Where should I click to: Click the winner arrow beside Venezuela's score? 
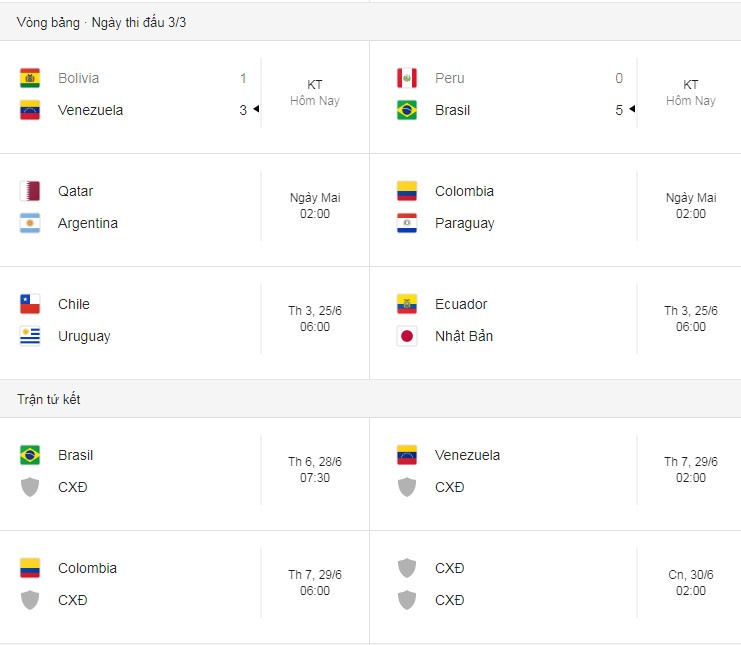tap(256, 109)
